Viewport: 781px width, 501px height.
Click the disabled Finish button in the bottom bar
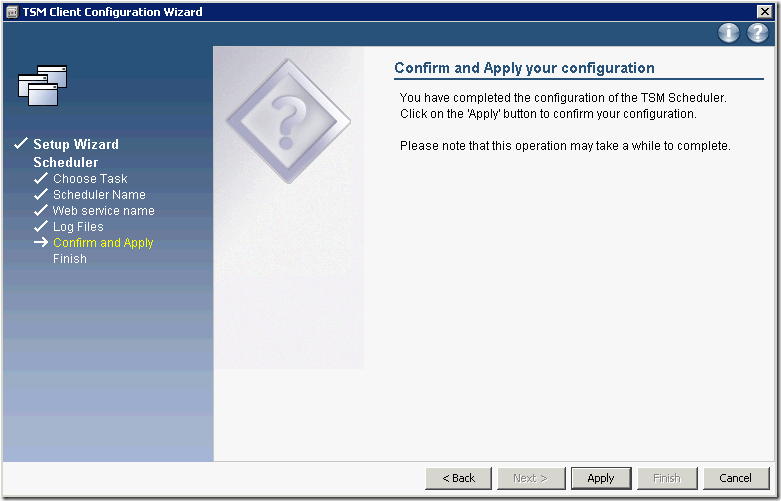coord(666,478)
